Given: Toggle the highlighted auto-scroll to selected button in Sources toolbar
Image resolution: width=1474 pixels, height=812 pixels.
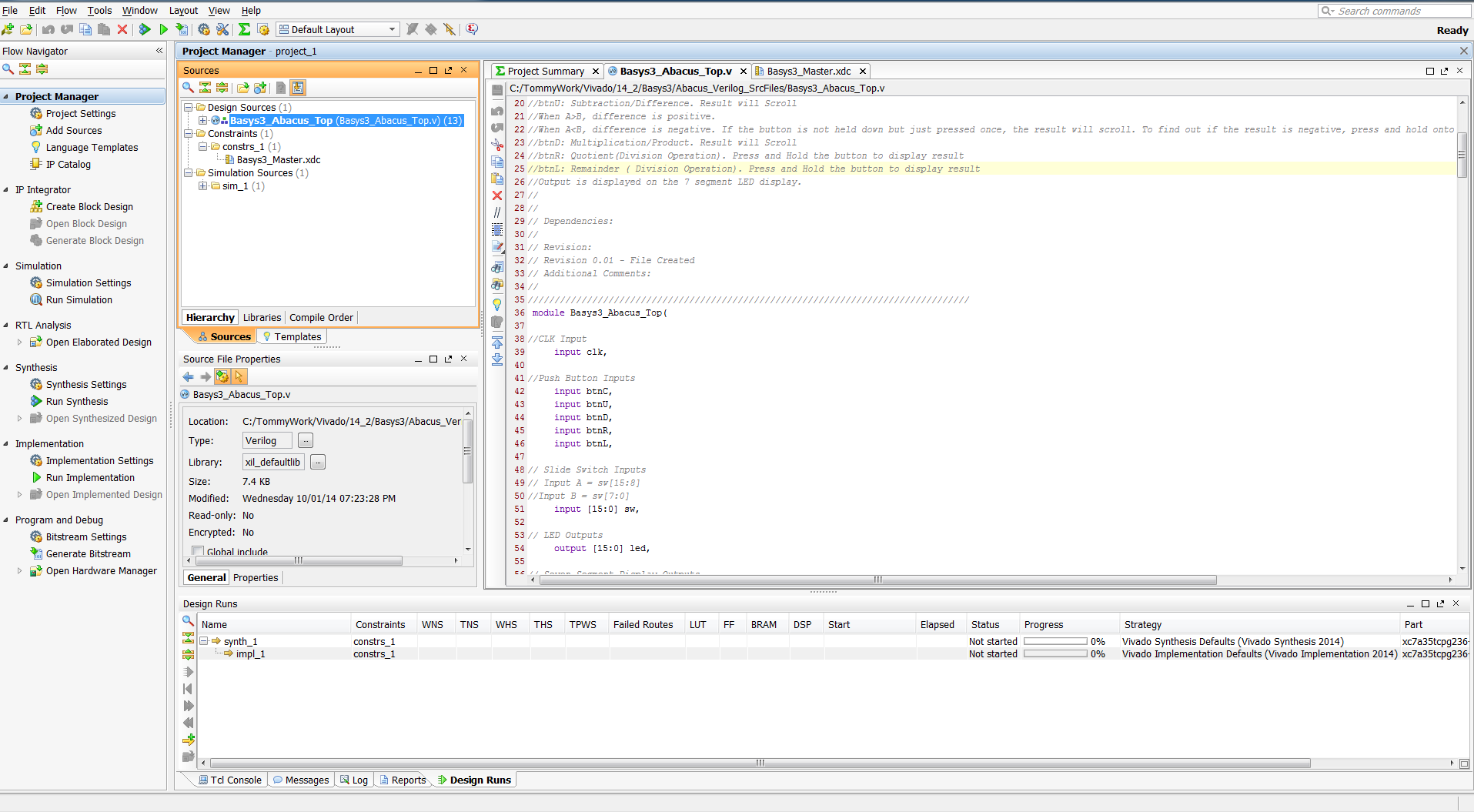Looking at the screenshot, I should coord(298,88).
